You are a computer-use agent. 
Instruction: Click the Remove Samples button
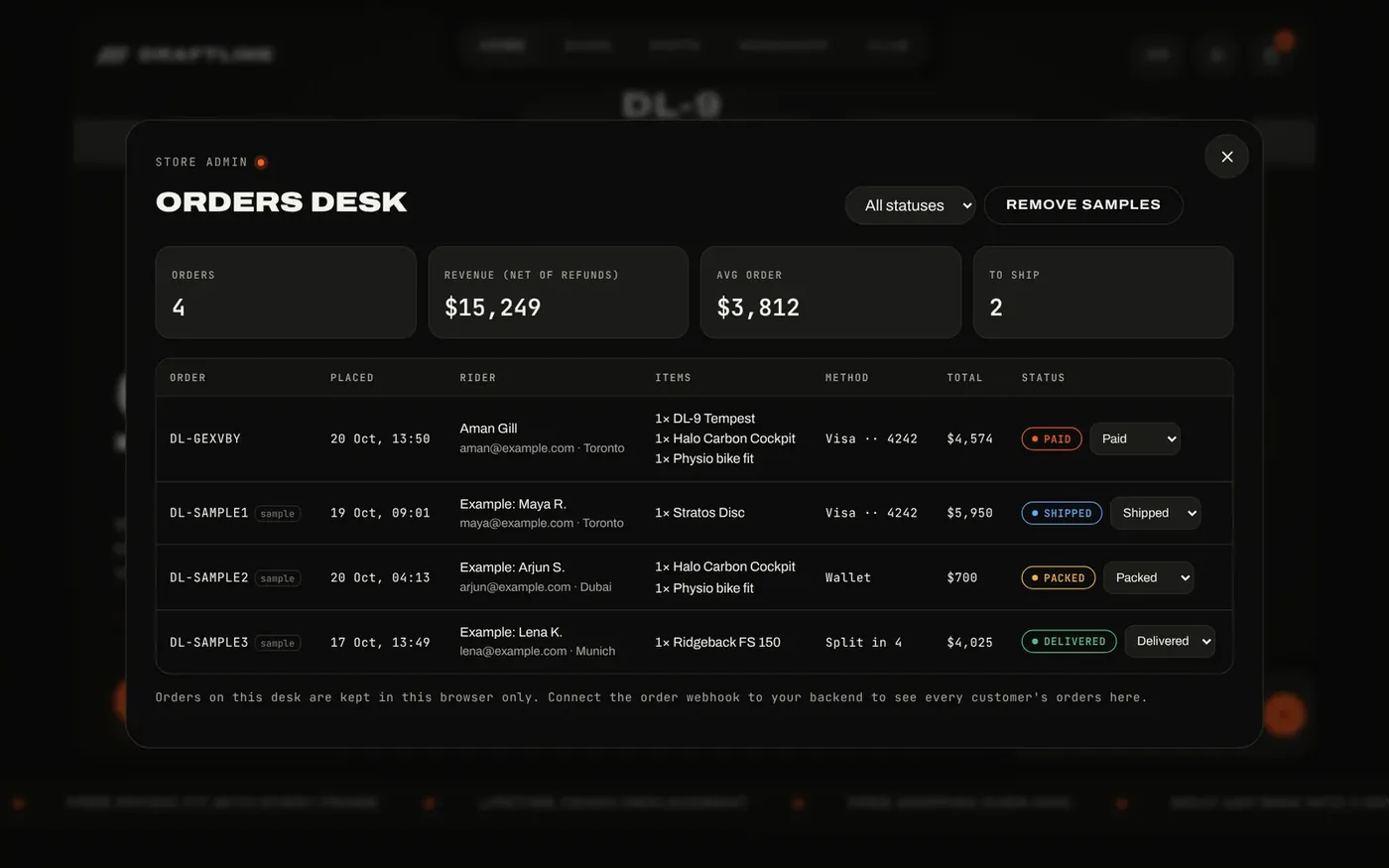[1083, 205]
